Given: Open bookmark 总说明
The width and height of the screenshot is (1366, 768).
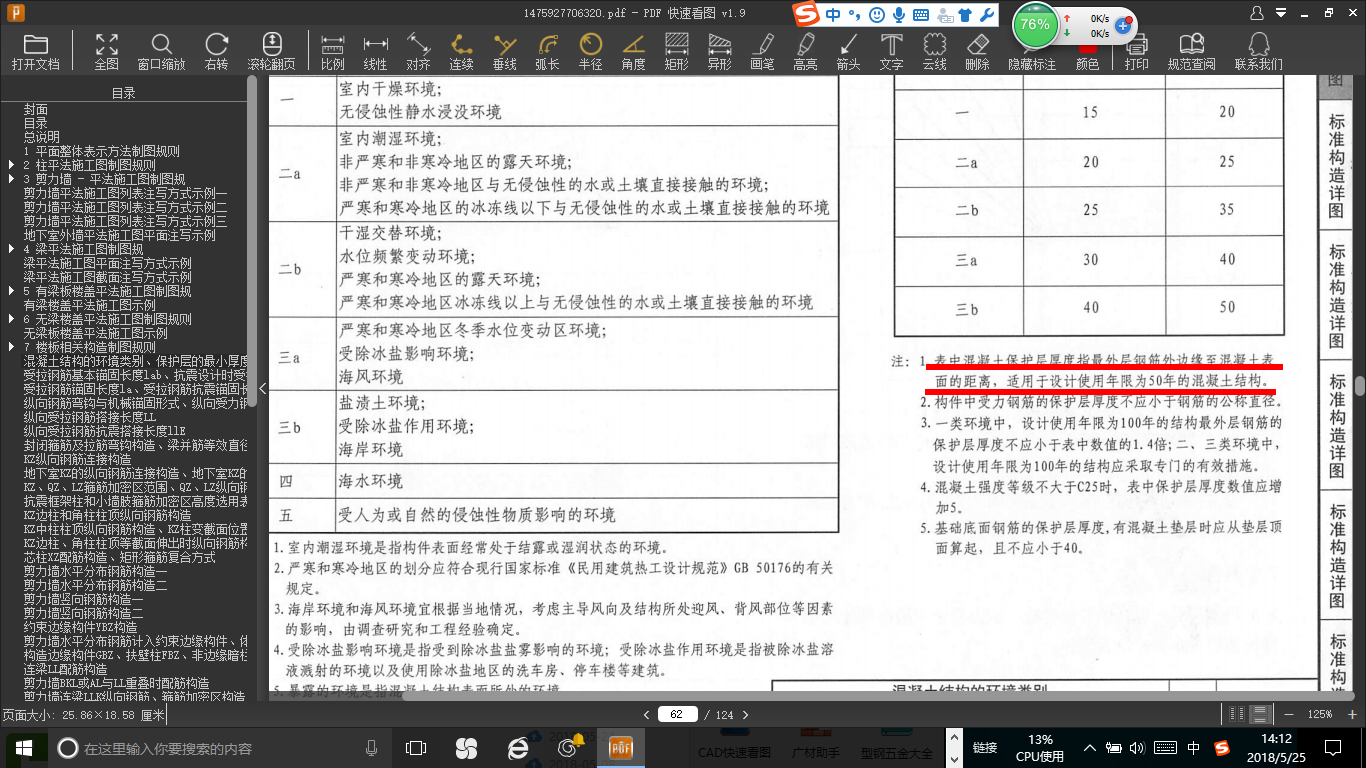Looking at the screenshot, I should (x=42, y=137).
